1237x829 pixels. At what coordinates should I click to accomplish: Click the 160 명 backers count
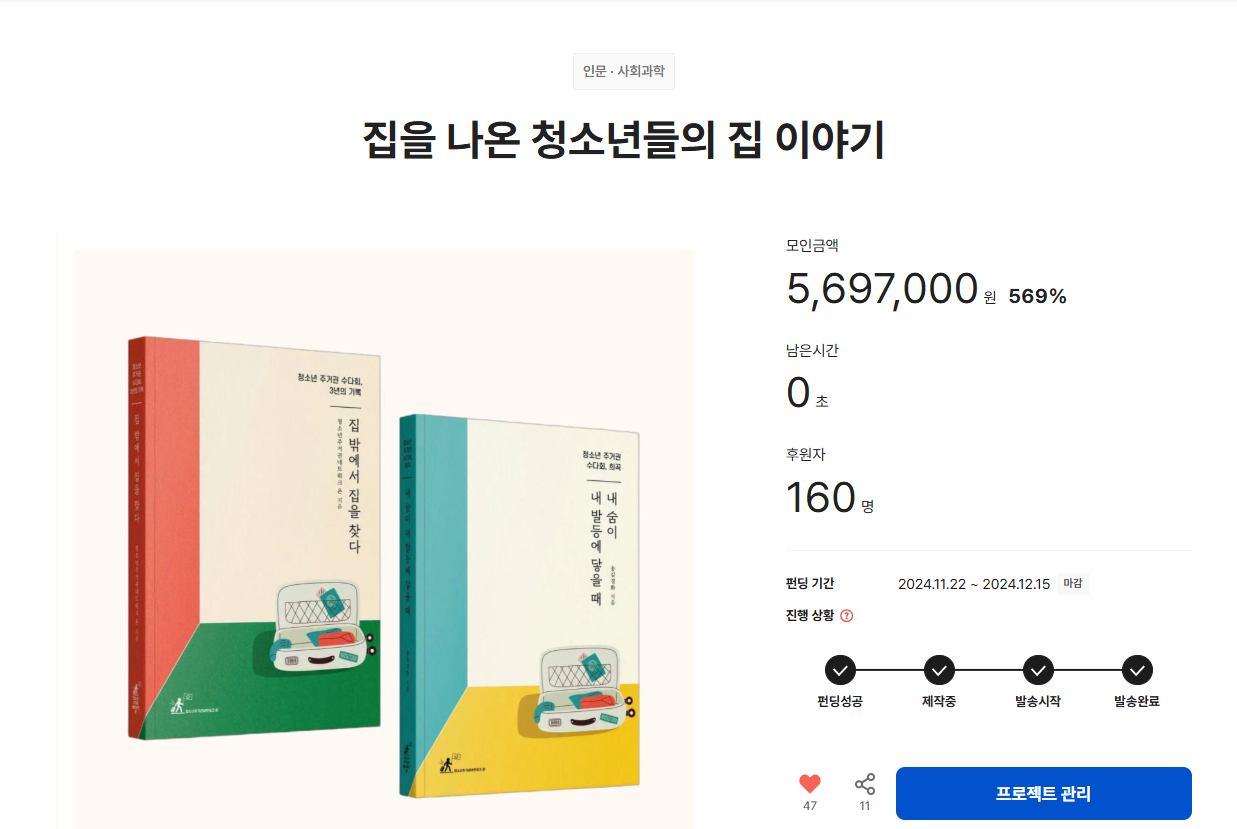click(830, 498)
